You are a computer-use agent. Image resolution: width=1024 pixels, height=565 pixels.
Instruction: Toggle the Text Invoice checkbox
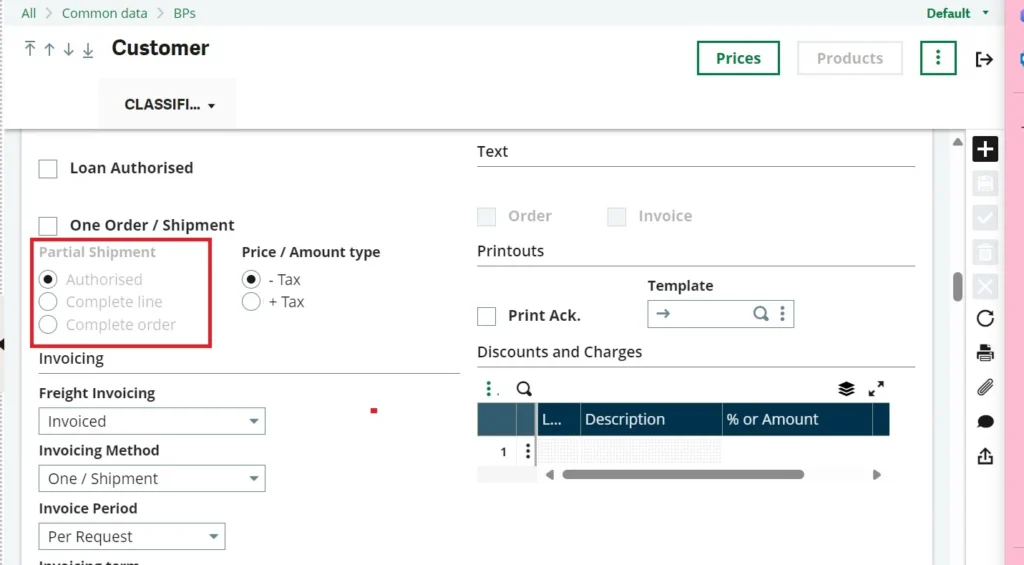(616, 217)
